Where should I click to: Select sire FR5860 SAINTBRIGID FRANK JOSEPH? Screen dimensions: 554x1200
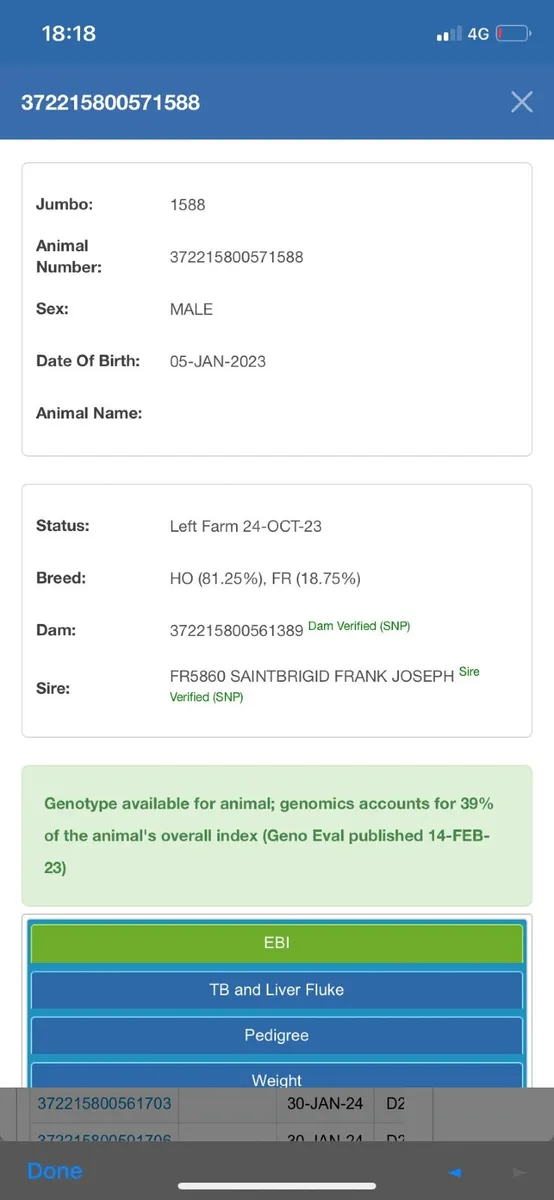(x=312, y=676)
